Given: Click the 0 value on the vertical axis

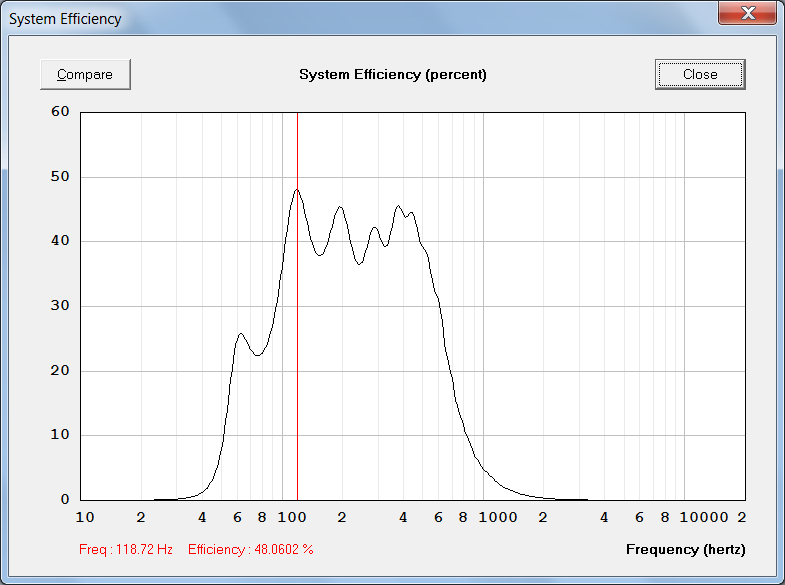Looking at the screenshot, I should pos(65,499).
